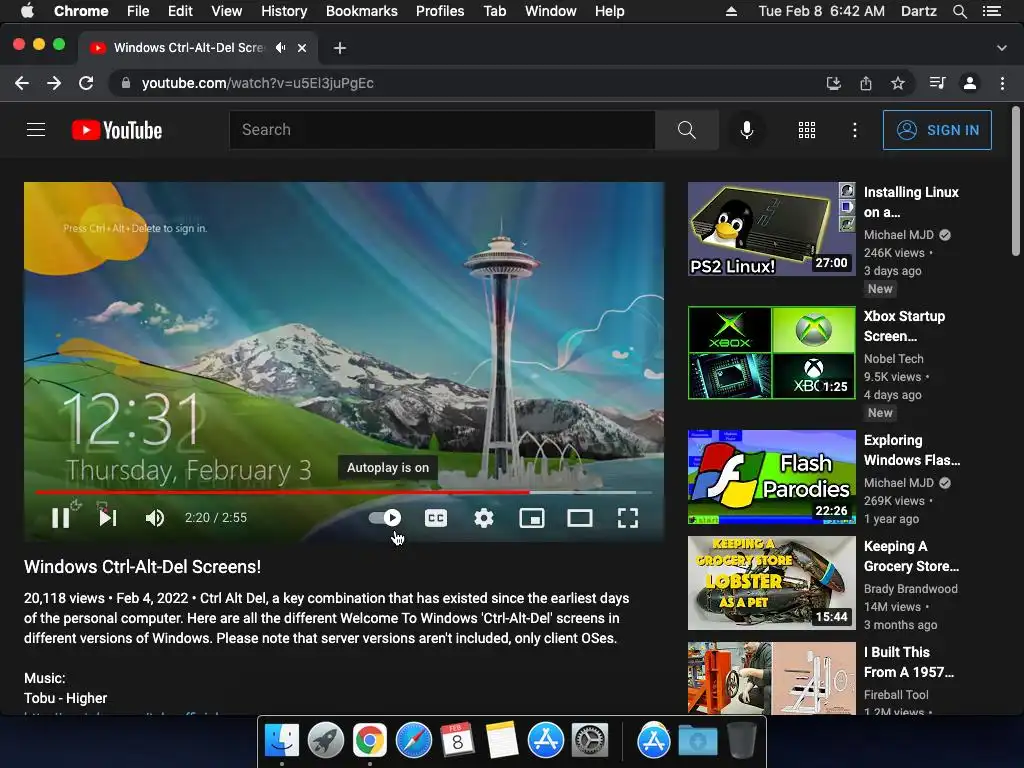
Task: Enable miniplayer mode icon
Action: 532,518
